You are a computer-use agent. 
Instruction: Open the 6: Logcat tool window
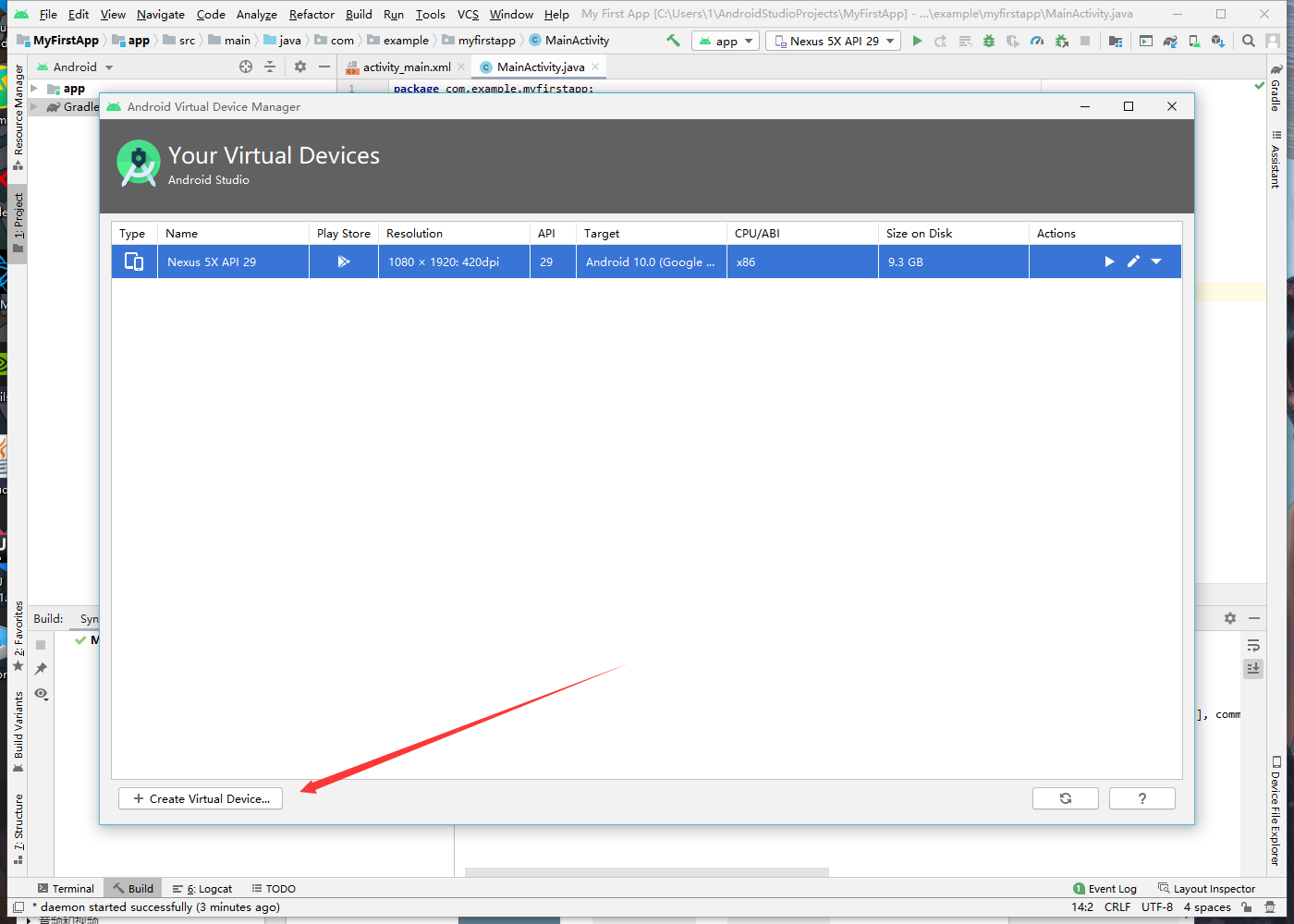pyautogui.click(x=201, y=888)
